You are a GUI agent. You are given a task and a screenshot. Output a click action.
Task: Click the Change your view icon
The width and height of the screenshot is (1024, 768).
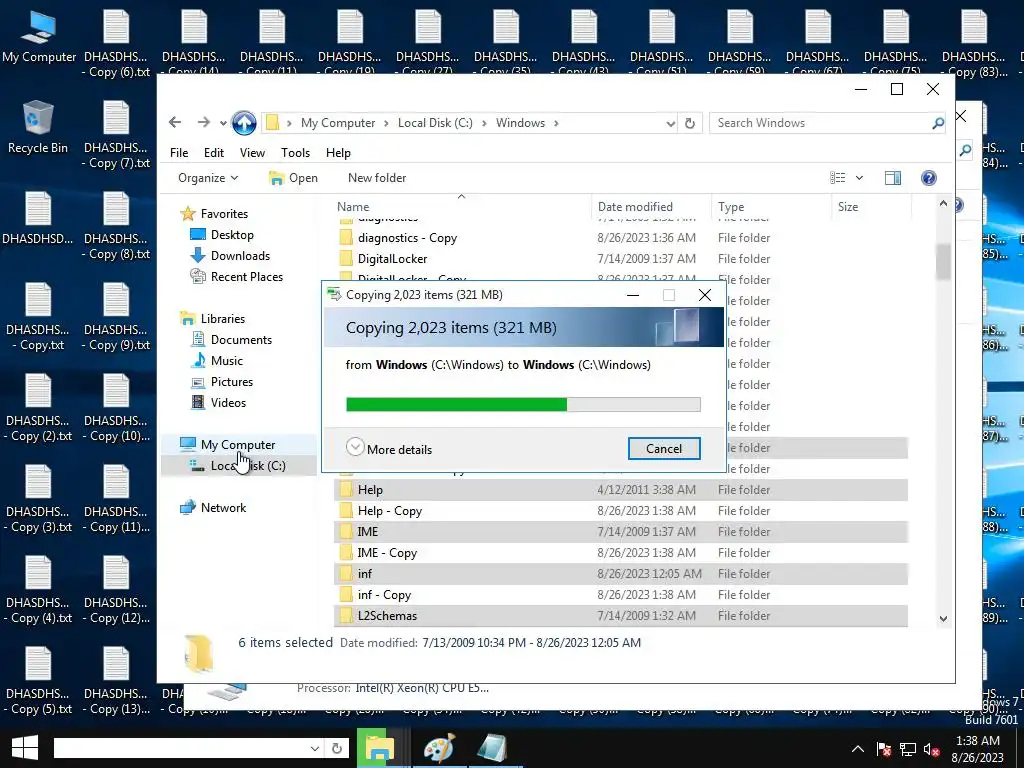click(x=838, y=178)
